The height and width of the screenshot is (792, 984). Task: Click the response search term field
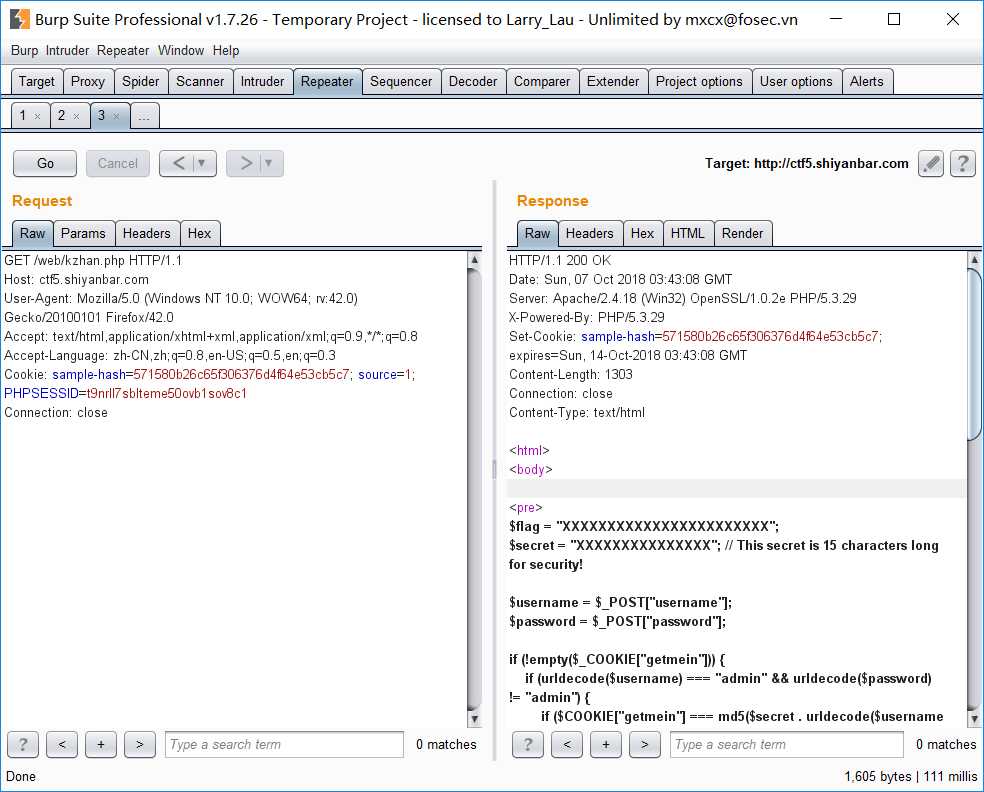tap(787, 744)
